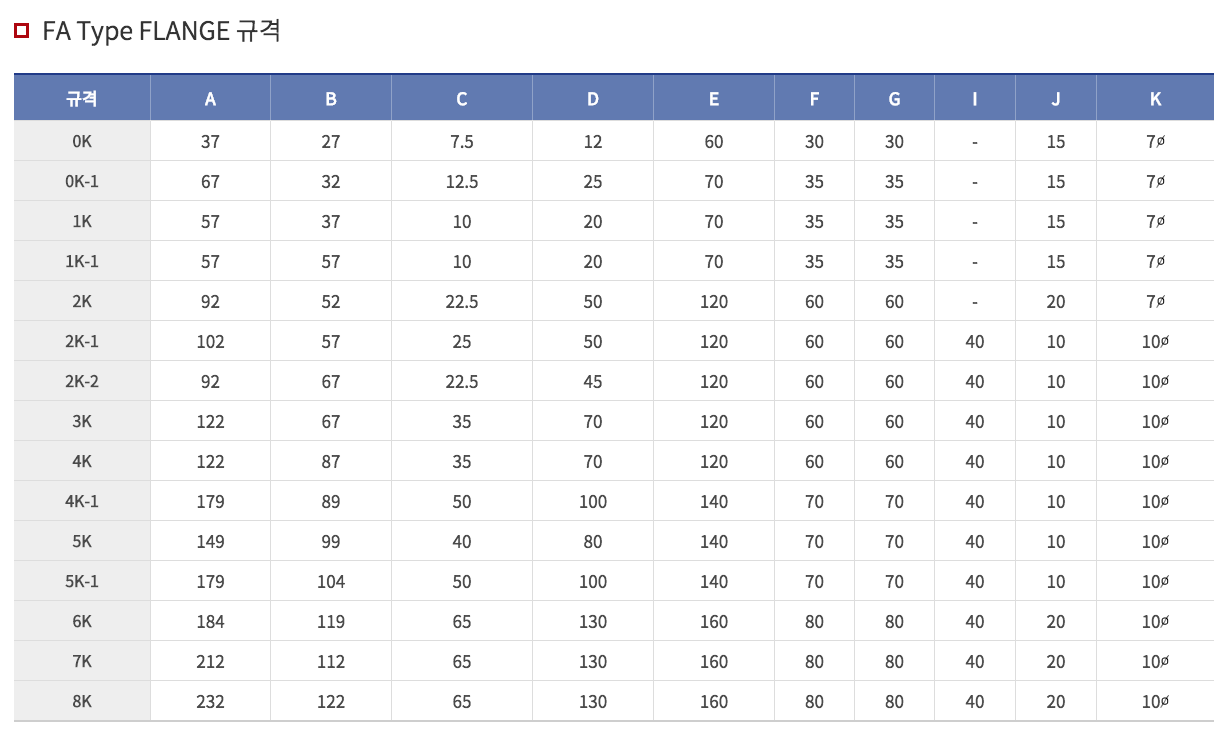Click value 45 in the 2K-2 row
1230x741 pixels.
593,382
